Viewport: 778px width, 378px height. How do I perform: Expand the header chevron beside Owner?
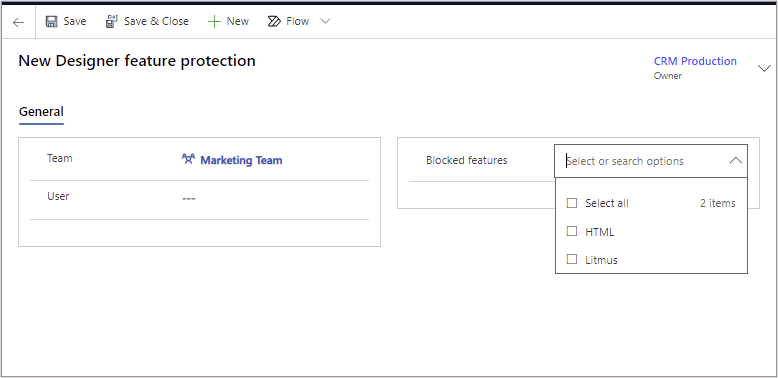[x=765, y=68]
